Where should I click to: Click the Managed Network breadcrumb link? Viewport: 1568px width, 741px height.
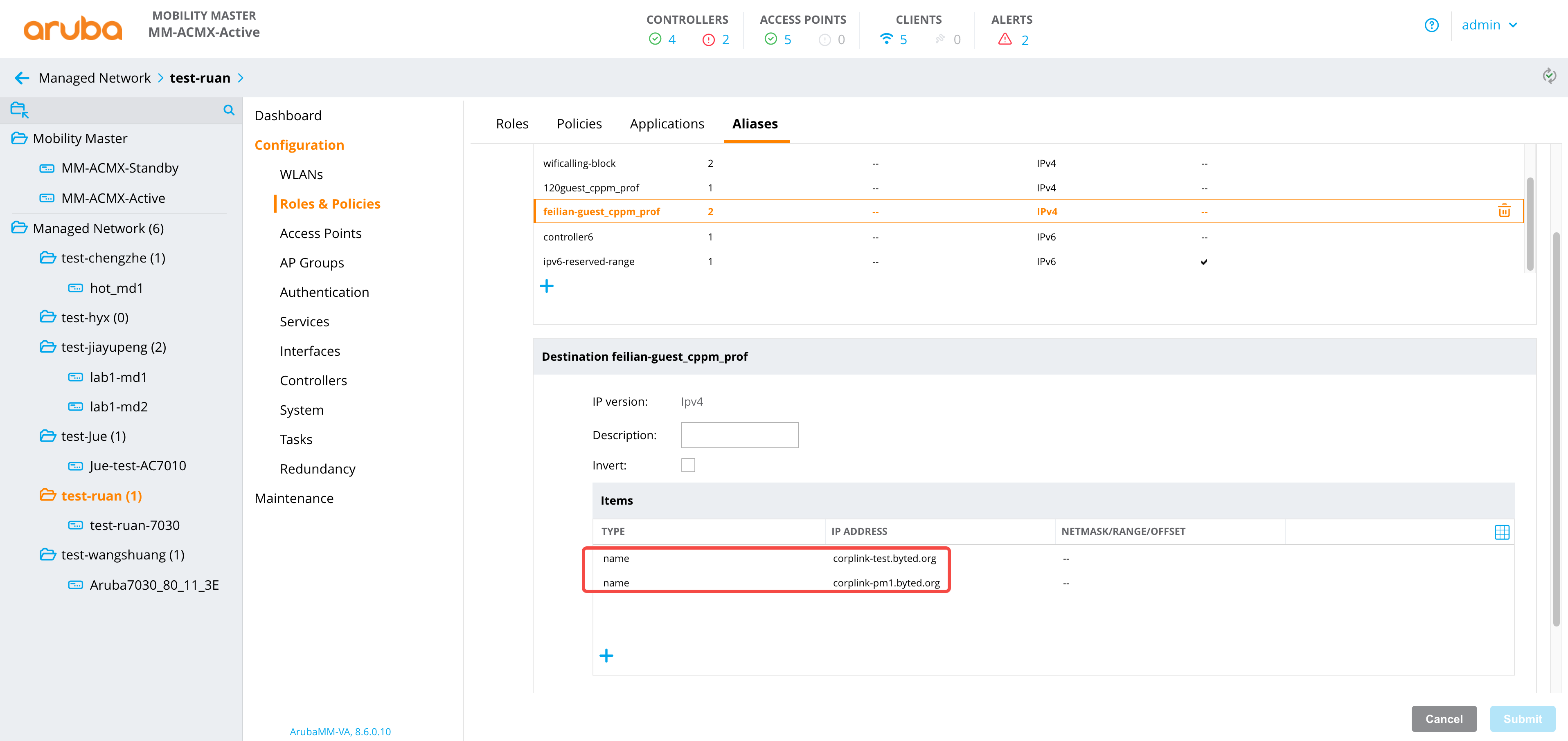(x=95, y=78)
